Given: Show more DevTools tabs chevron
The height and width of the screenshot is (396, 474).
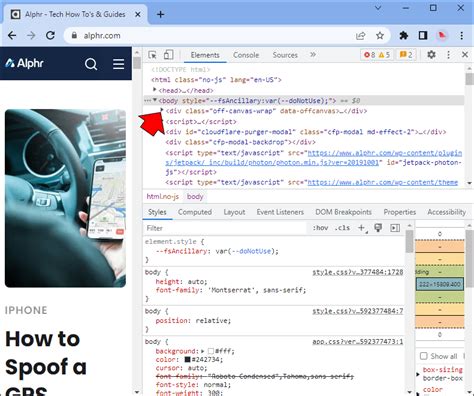Looking at the screenshot, I should (x=313, y=55).
